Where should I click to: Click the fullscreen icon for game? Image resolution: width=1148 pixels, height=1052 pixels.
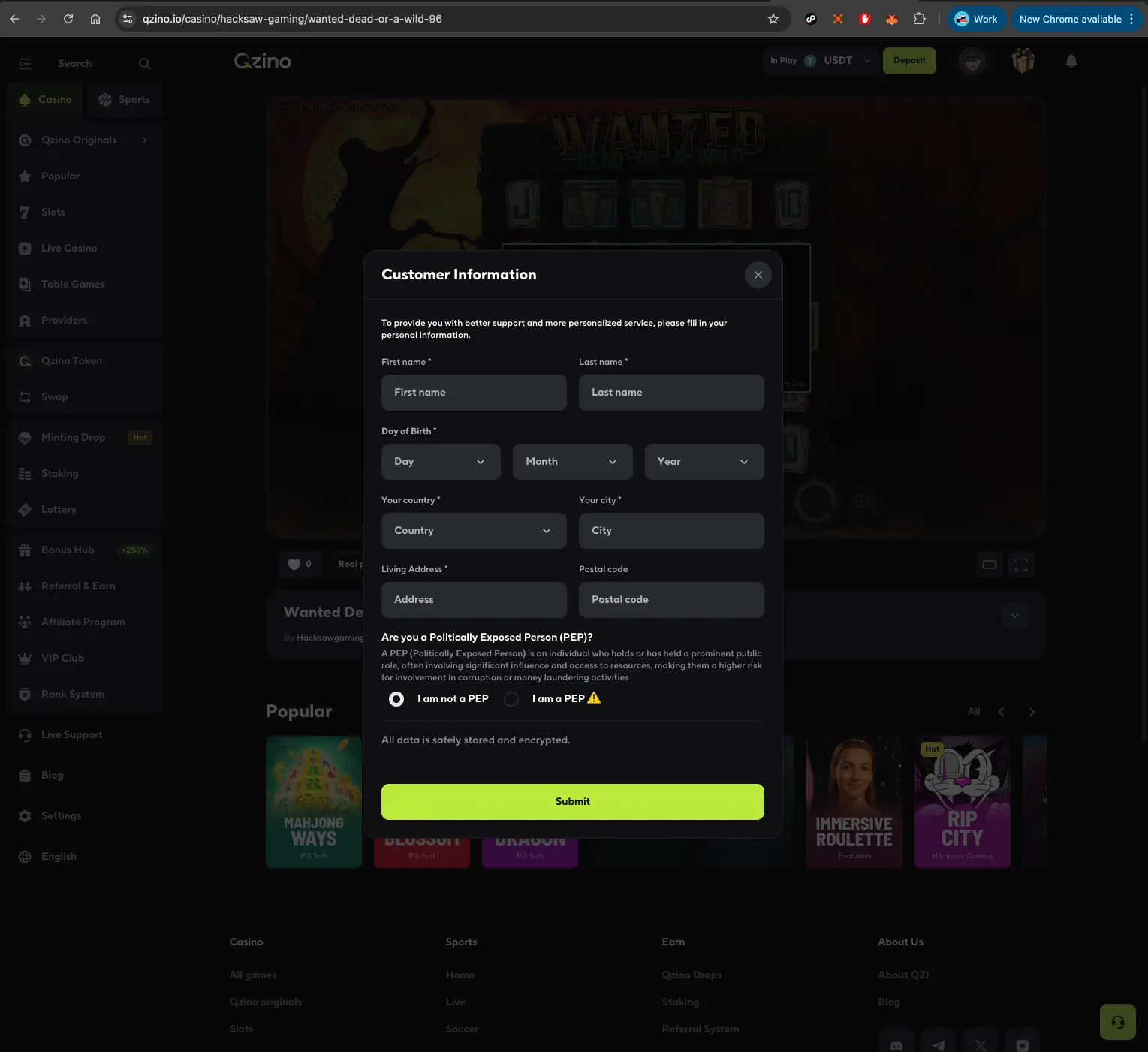pyautogui.click(x=1021, y=565)
